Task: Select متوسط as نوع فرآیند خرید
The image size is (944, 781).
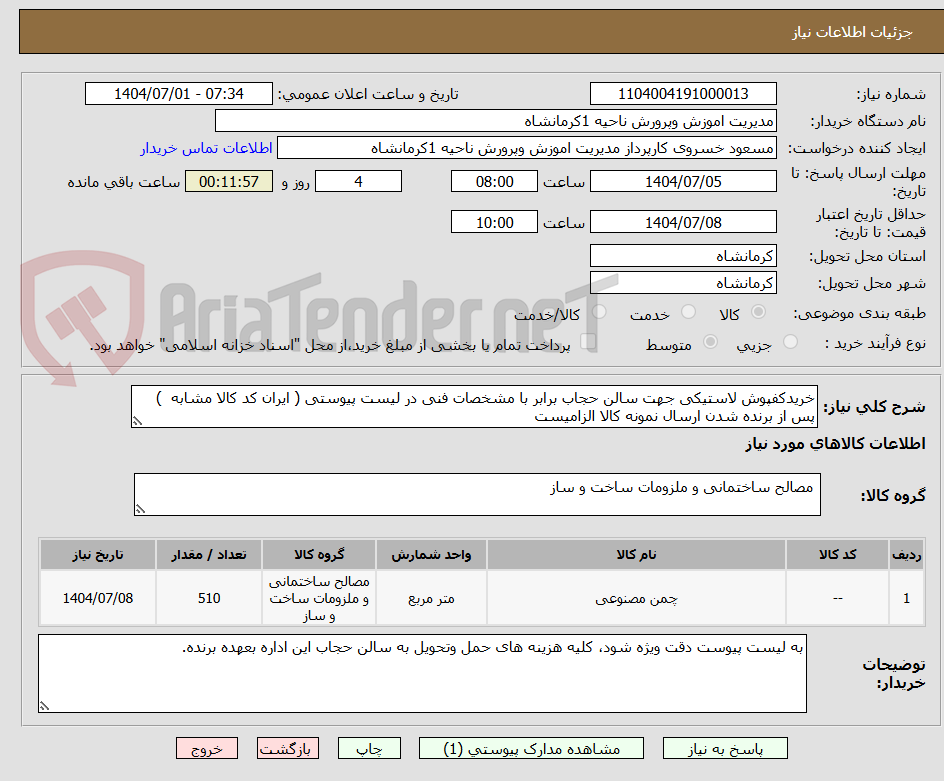Action: click(x=710, y=341)
